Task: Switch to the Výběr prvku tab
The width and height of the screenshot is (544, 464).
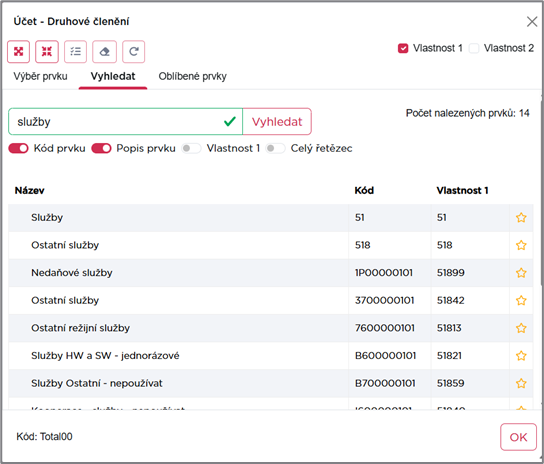Action: point(41,76)
